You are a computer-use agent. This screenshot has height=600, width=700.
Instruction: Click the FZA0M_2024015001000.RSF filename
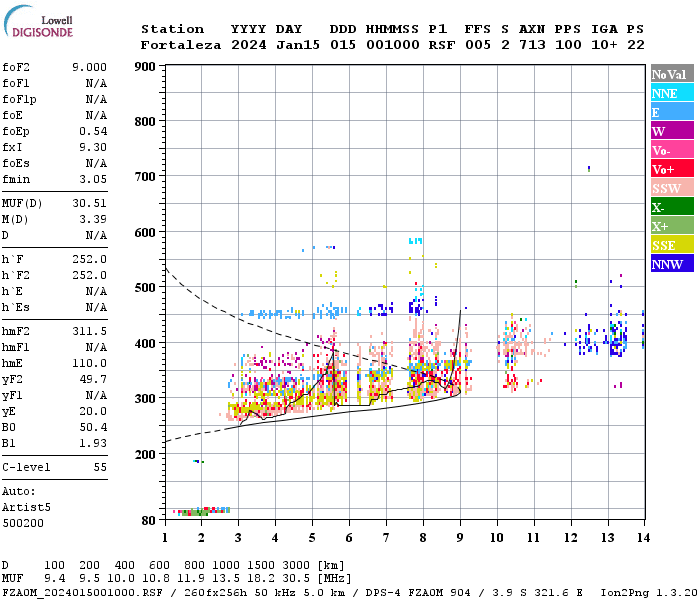coord(82,593)
